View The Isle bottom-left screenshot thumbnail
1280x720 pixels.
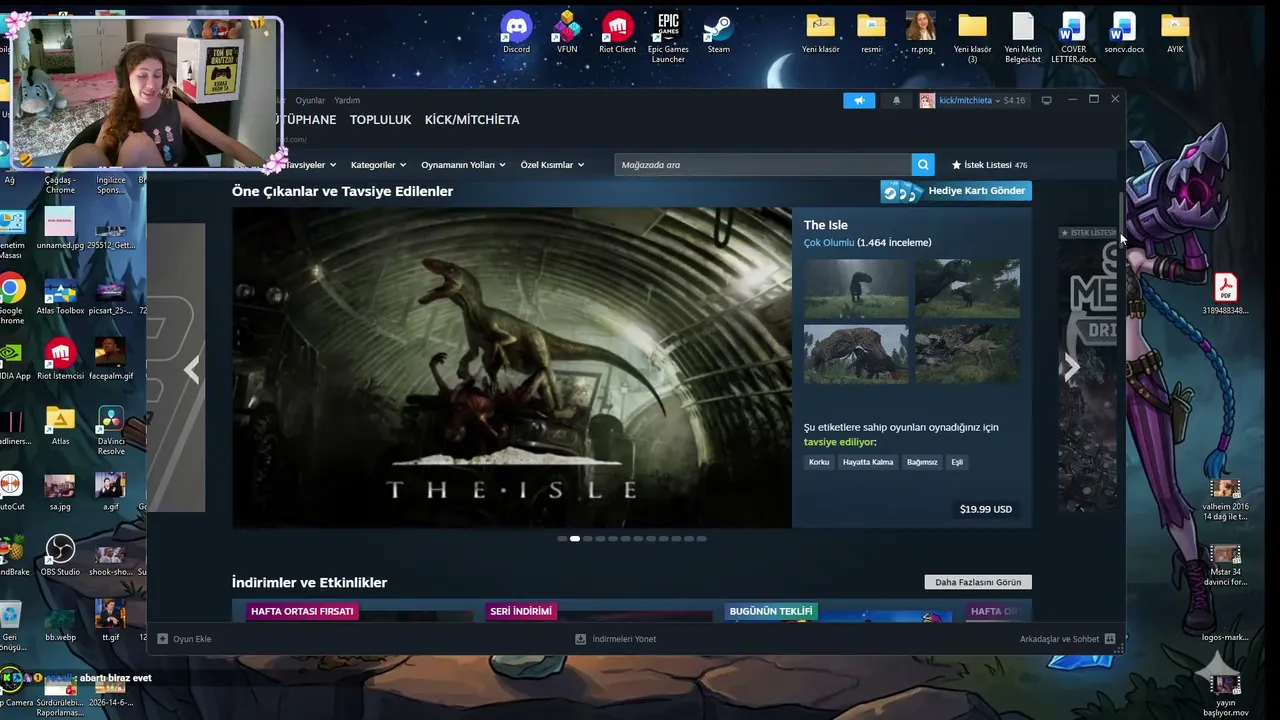[x=856, y=353]
